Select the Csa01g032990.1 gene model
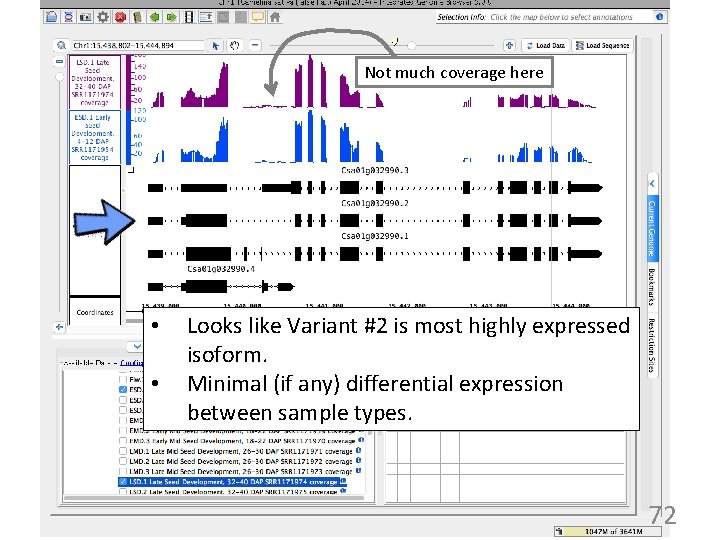This screenshot has height=540, width=720. (375, 253)
